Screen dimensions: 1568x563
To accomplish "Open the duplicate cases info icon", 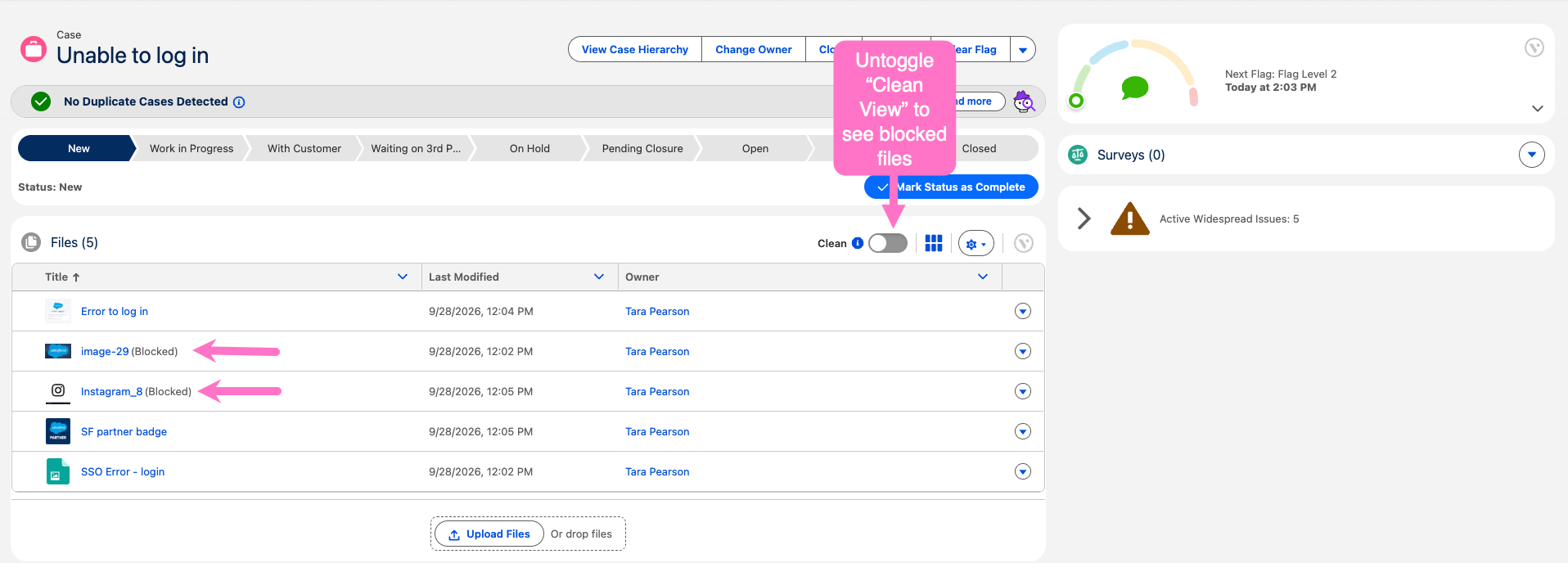I will click(x=239, y=102).
